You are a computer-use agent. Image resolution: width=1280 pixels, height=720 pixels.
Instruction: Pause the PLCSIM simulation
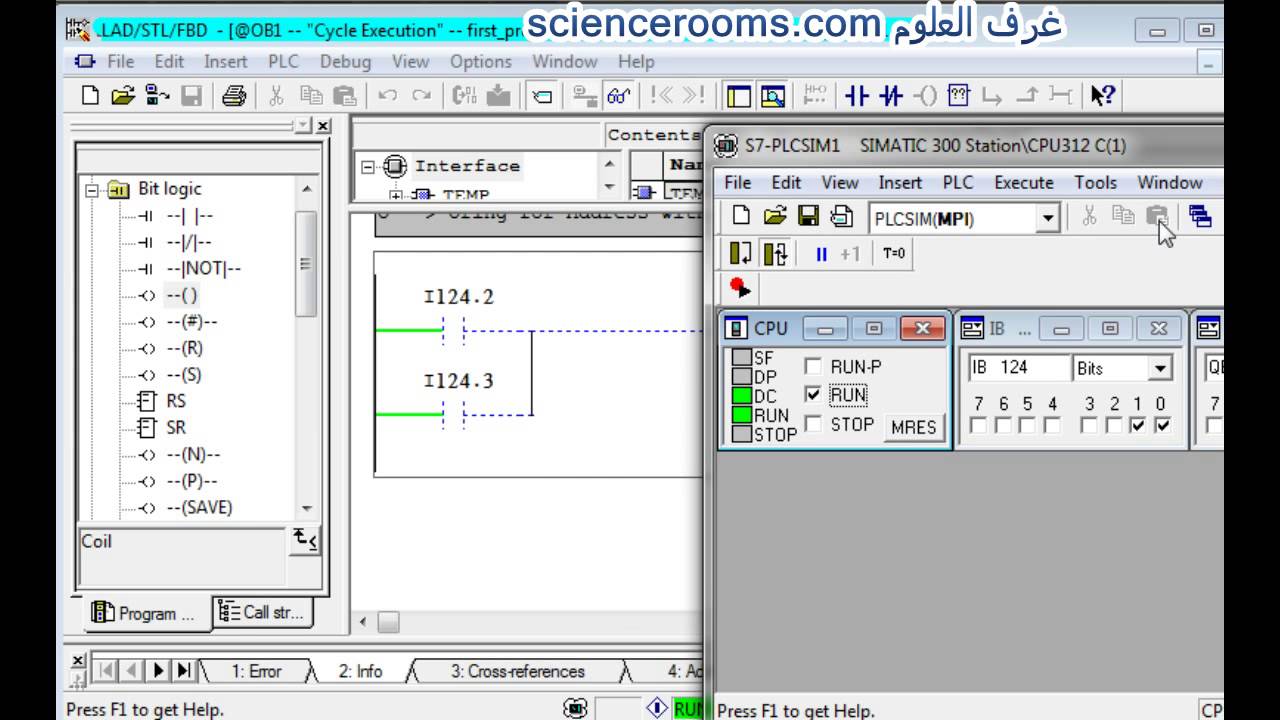point(821,254)
